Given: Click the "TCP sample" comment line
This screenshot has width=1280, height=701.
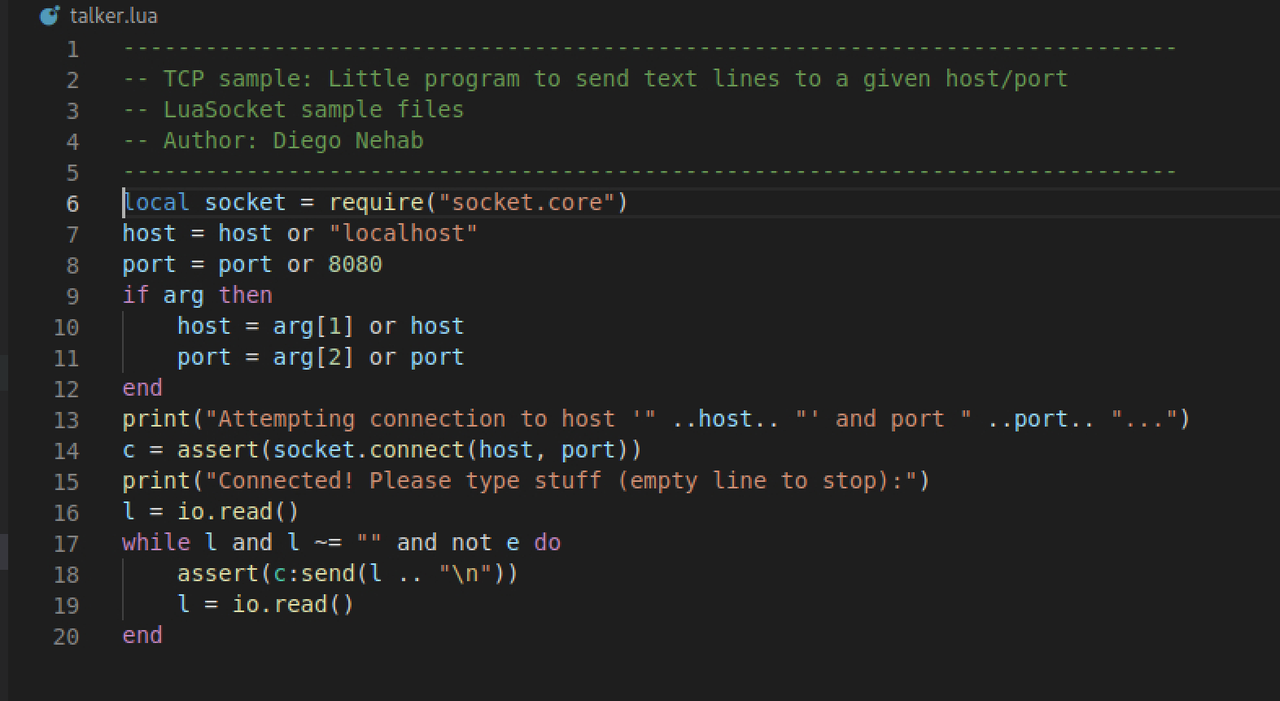Looking at the screenshot, I should point(595,79).
